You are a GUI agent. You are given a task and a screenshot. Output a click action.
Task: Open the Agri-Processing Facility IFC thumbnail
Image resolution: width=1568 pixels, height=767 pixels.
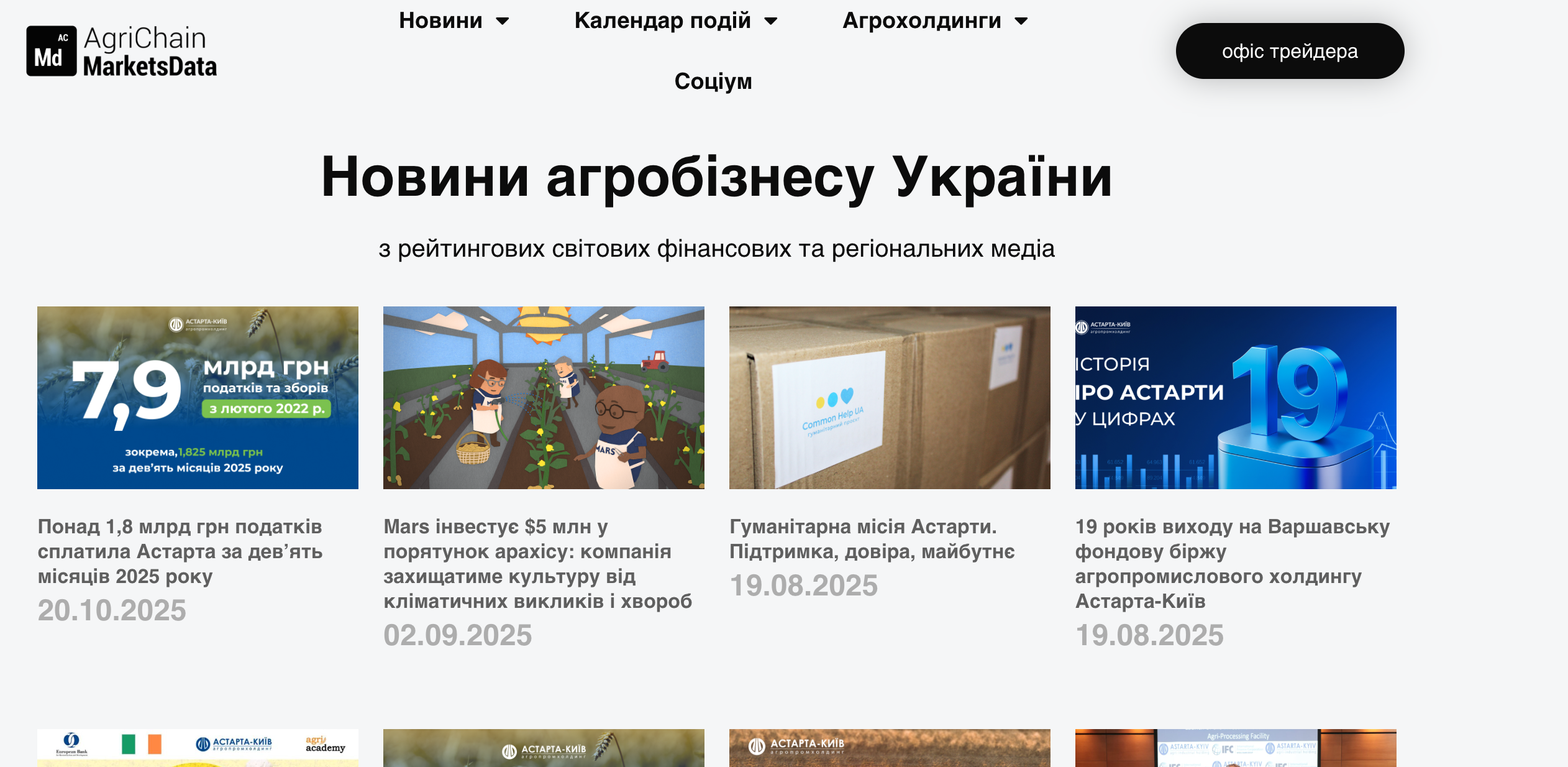pos(1236,748)
